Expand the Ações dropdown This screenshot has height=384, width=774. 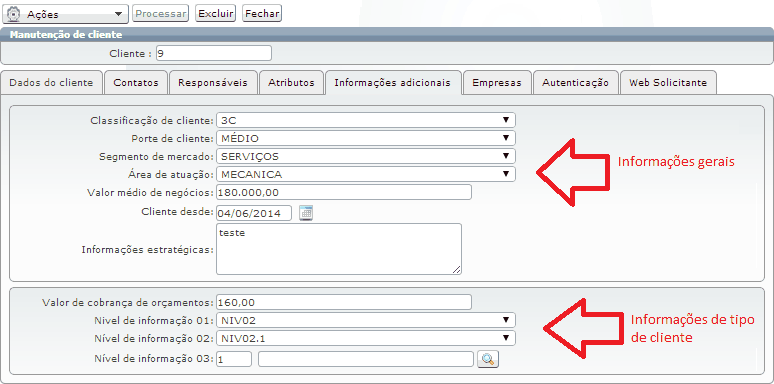(66, 14)
